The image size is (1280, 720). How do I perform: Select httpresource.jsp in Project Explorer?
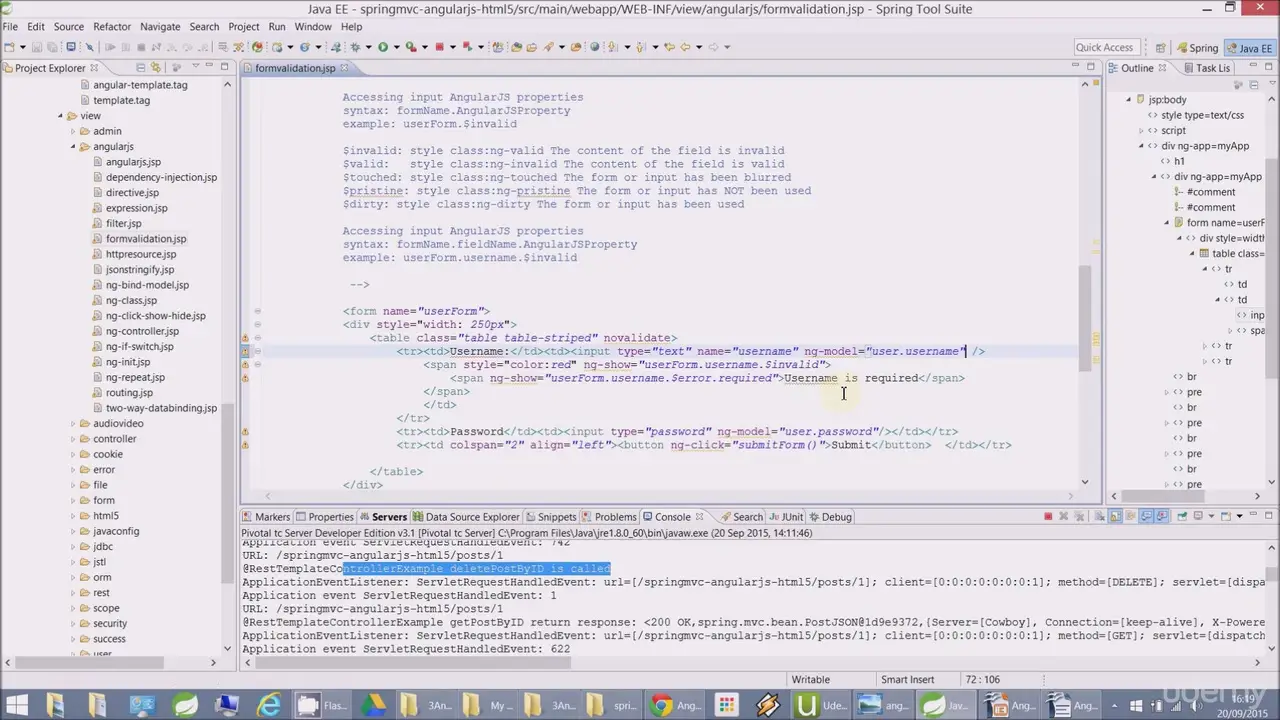coord(140,254)
